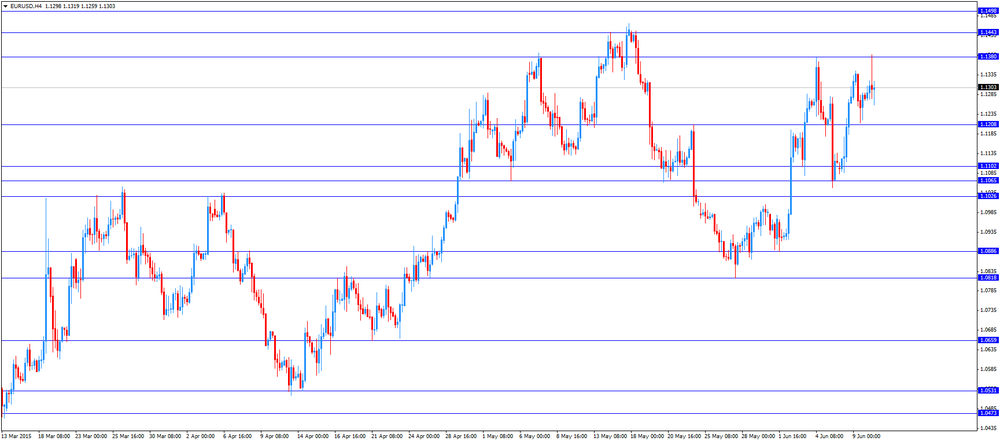1000x441 pixels.
Task: Click the triangle icon before EURUSD,H4
Action: point(5,6)
